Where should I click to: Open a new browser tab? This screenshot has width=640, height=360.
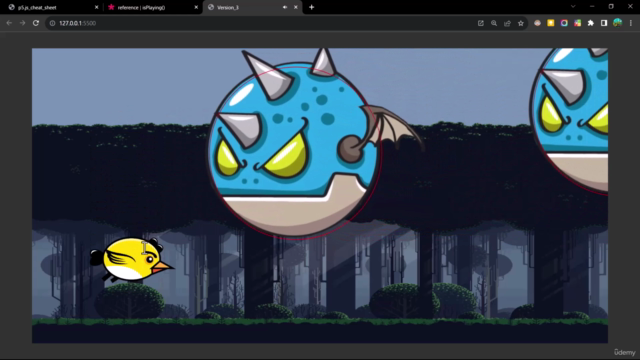[x=311, y=7]
